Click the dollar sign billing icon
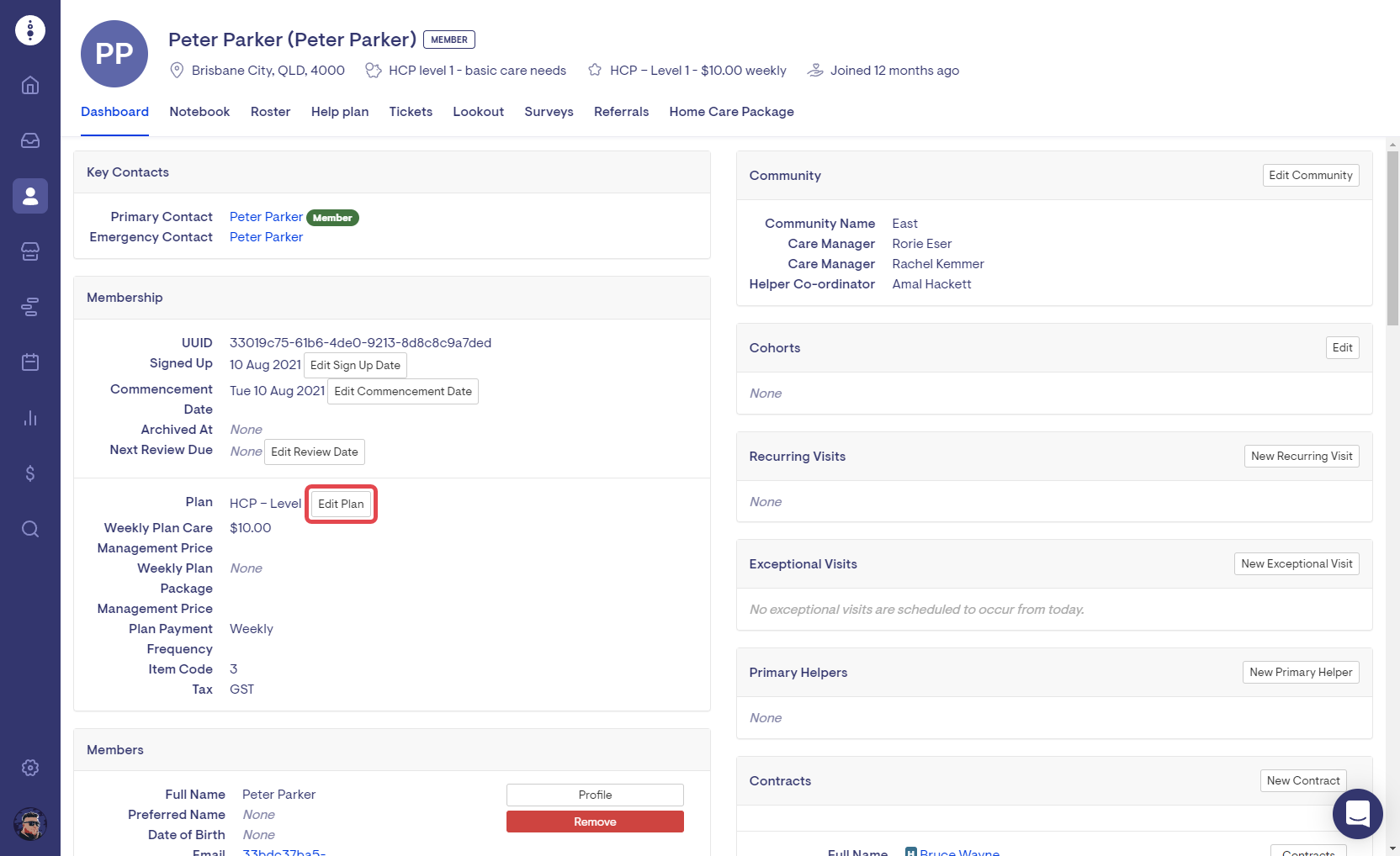Viewport: 1400px width, 856px height. [x=30, y=473]
